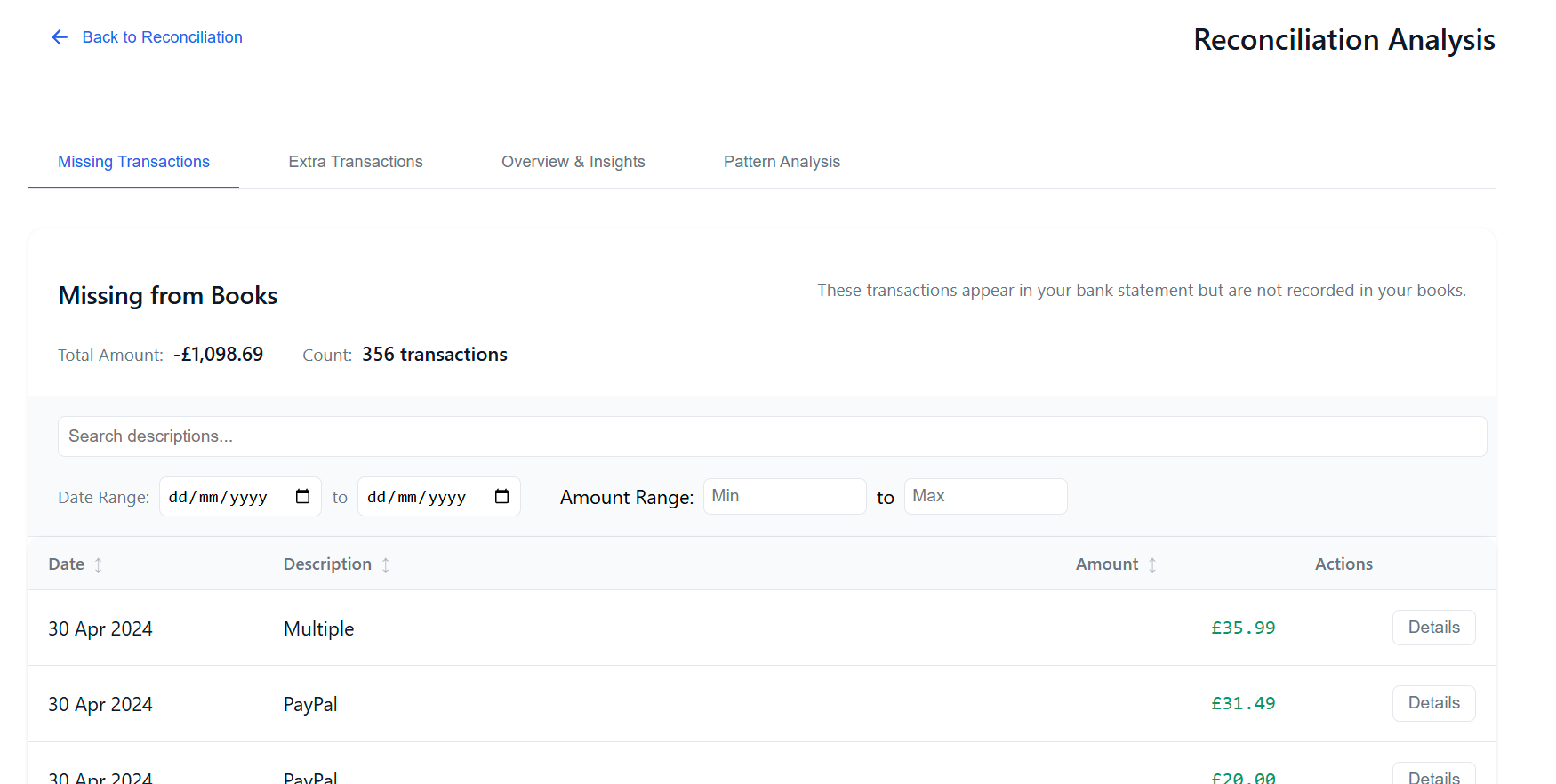
Task: Click the end date range field
Action: [x=421, y=497]
